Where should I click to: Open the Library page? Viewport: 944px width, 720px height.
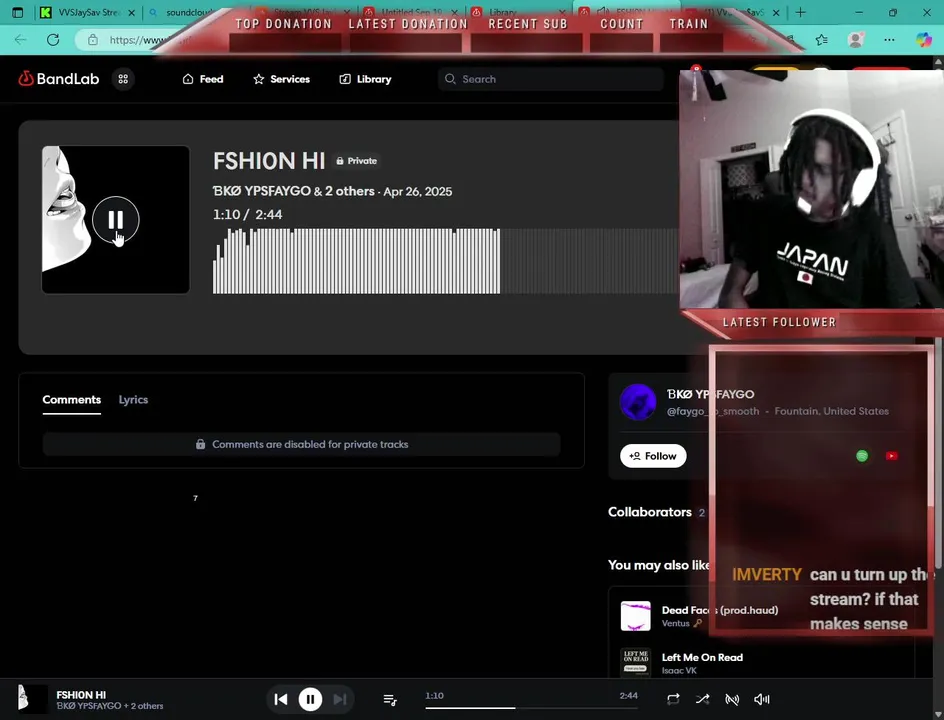[365, 79]
